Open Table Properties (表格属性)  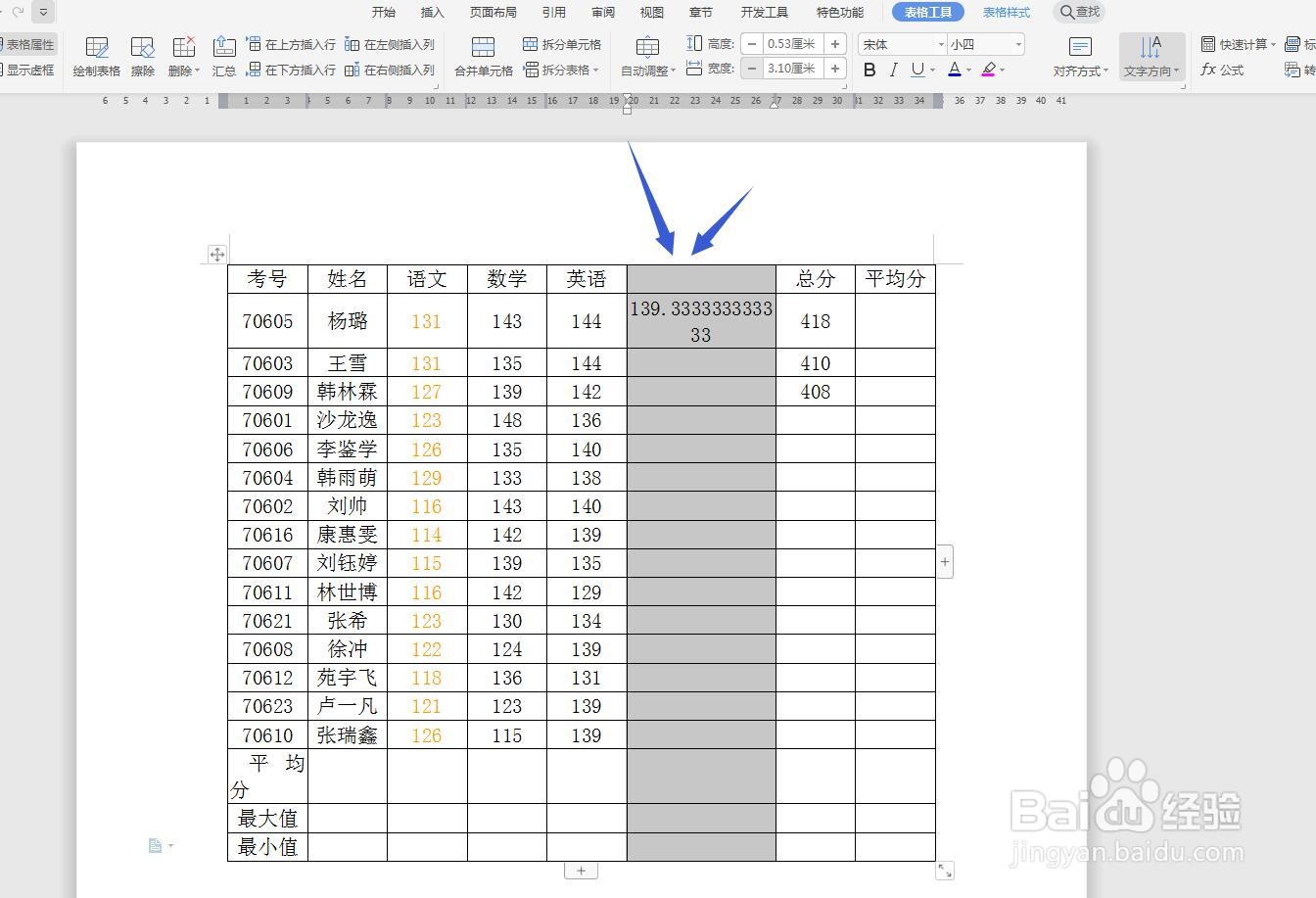click(x=30, y=43)
